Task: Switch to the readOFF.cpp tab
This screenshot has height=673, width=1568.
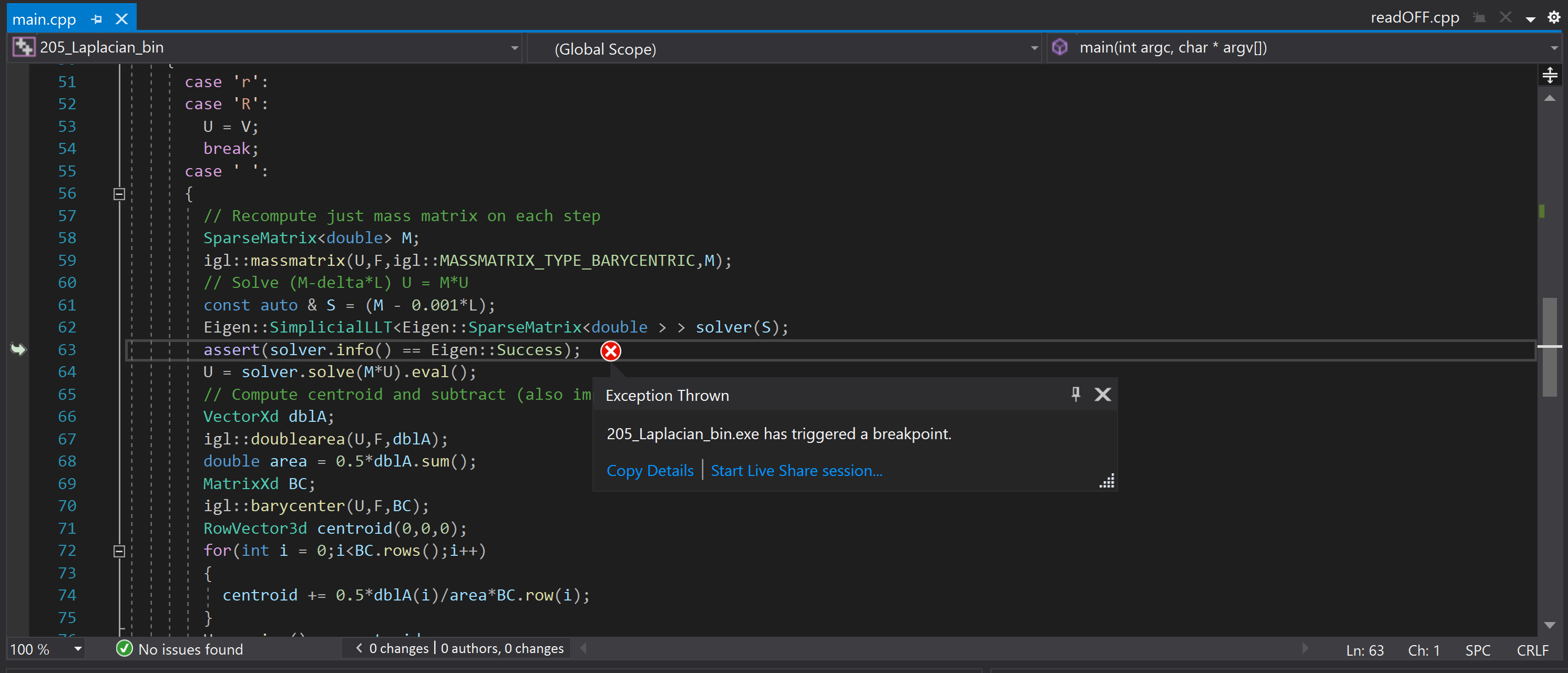Action: pyautogui.click(x=1414, y=18)
